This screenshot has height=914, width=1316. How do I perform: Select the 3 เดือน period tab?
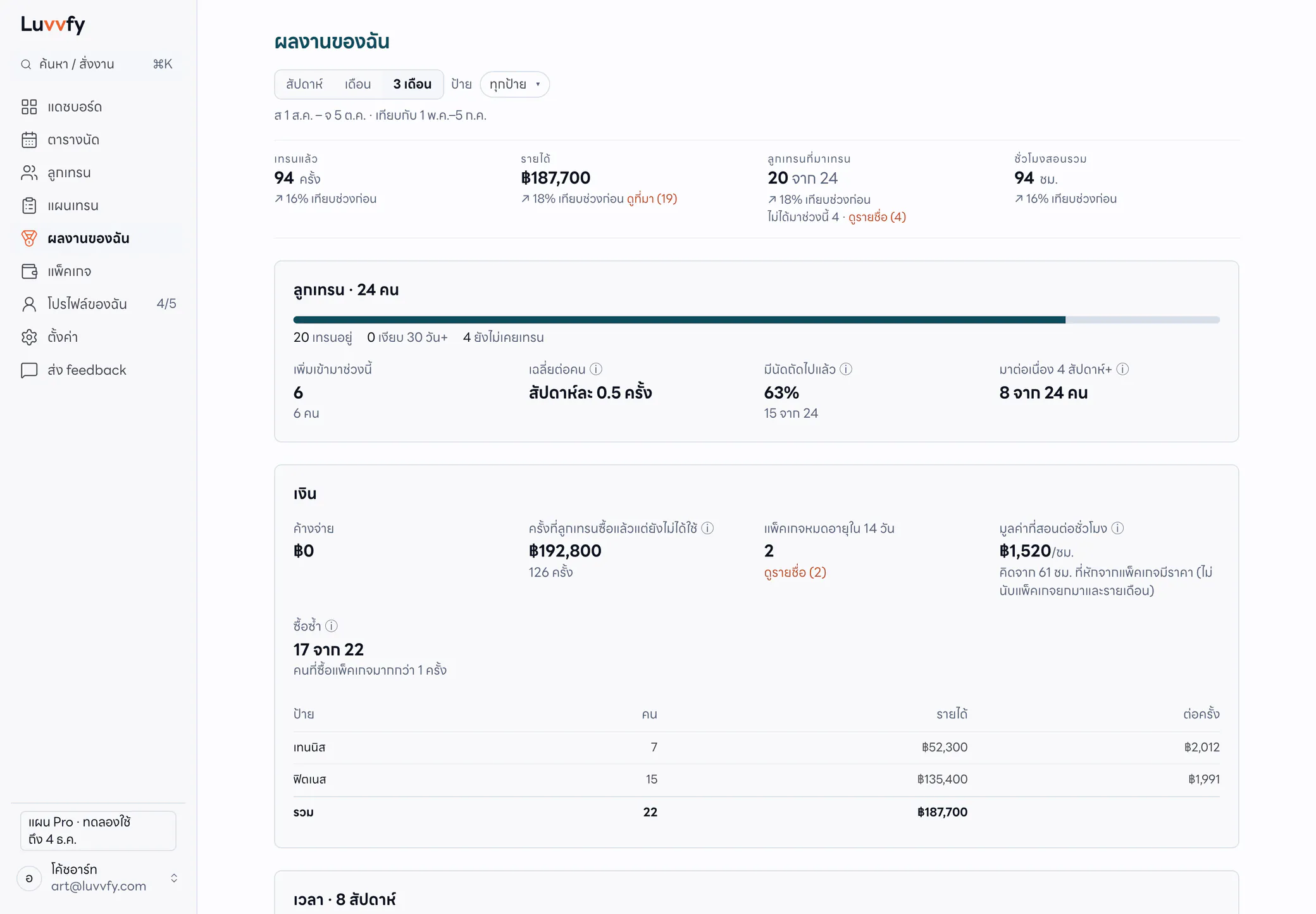[413, 84]
